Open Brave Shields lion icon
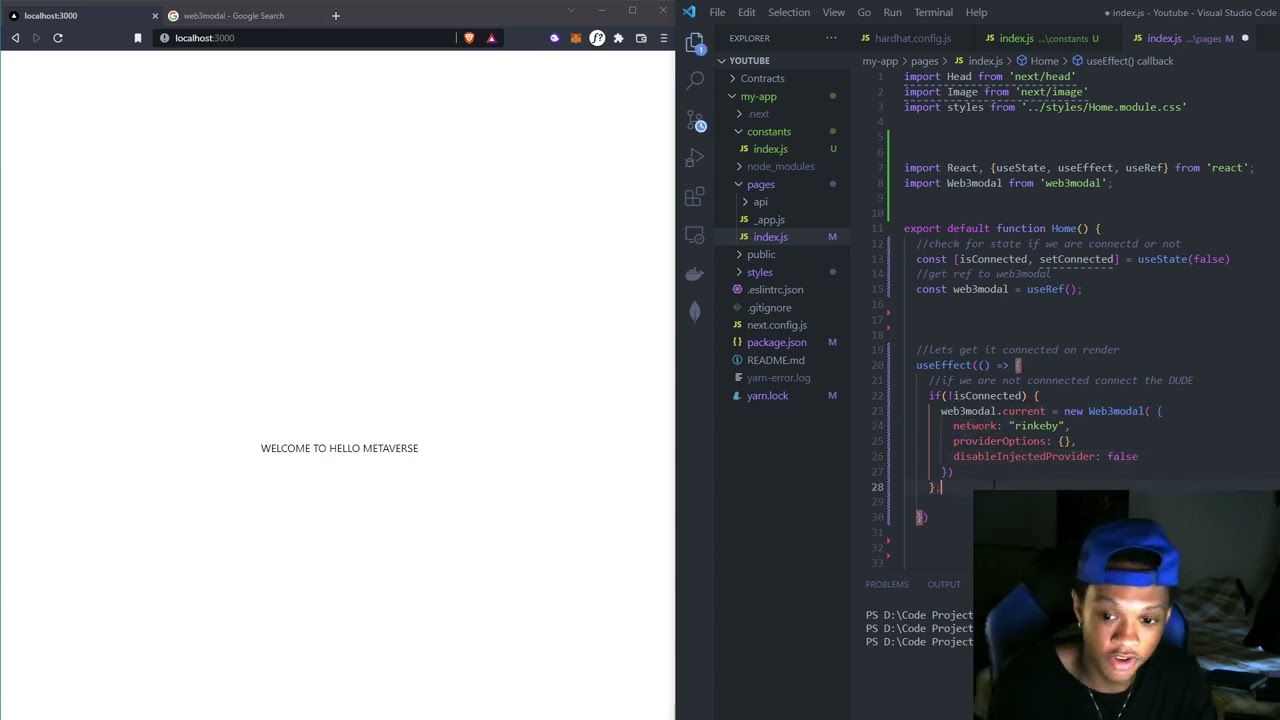Screen dimensions: 1280x720 (469, 38)
